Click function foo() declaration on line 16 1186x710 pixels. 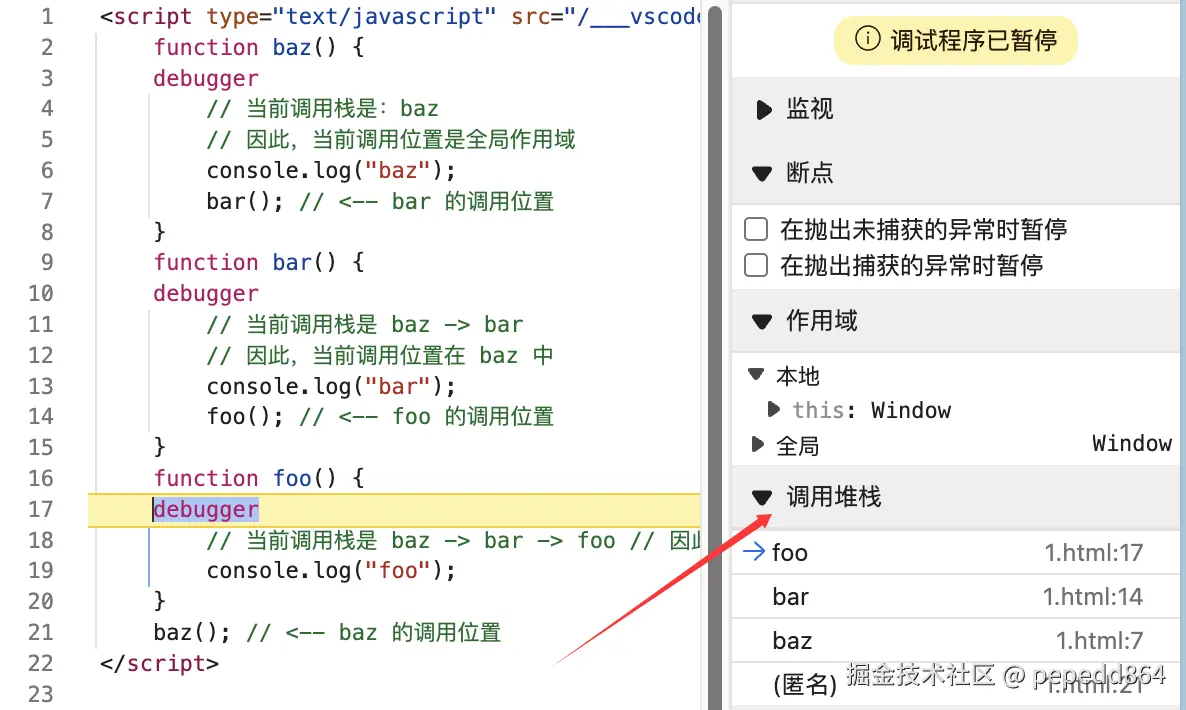259,478
